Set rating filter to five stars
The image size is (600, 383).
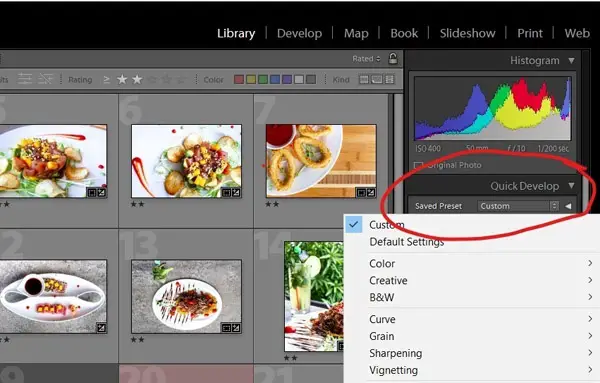coord(181,80)
